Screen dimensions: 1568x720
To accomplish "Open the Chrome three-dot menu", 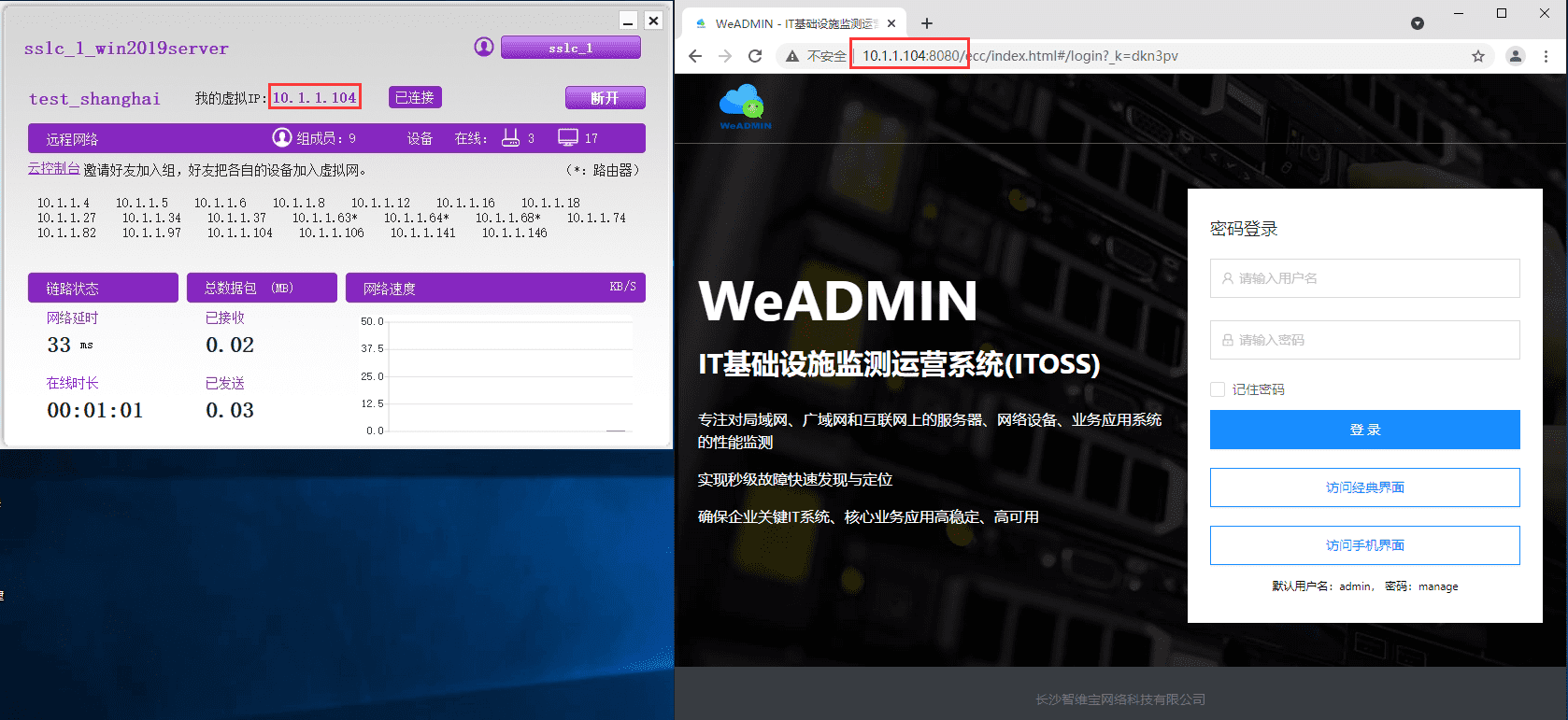I will click(1547, 56).
